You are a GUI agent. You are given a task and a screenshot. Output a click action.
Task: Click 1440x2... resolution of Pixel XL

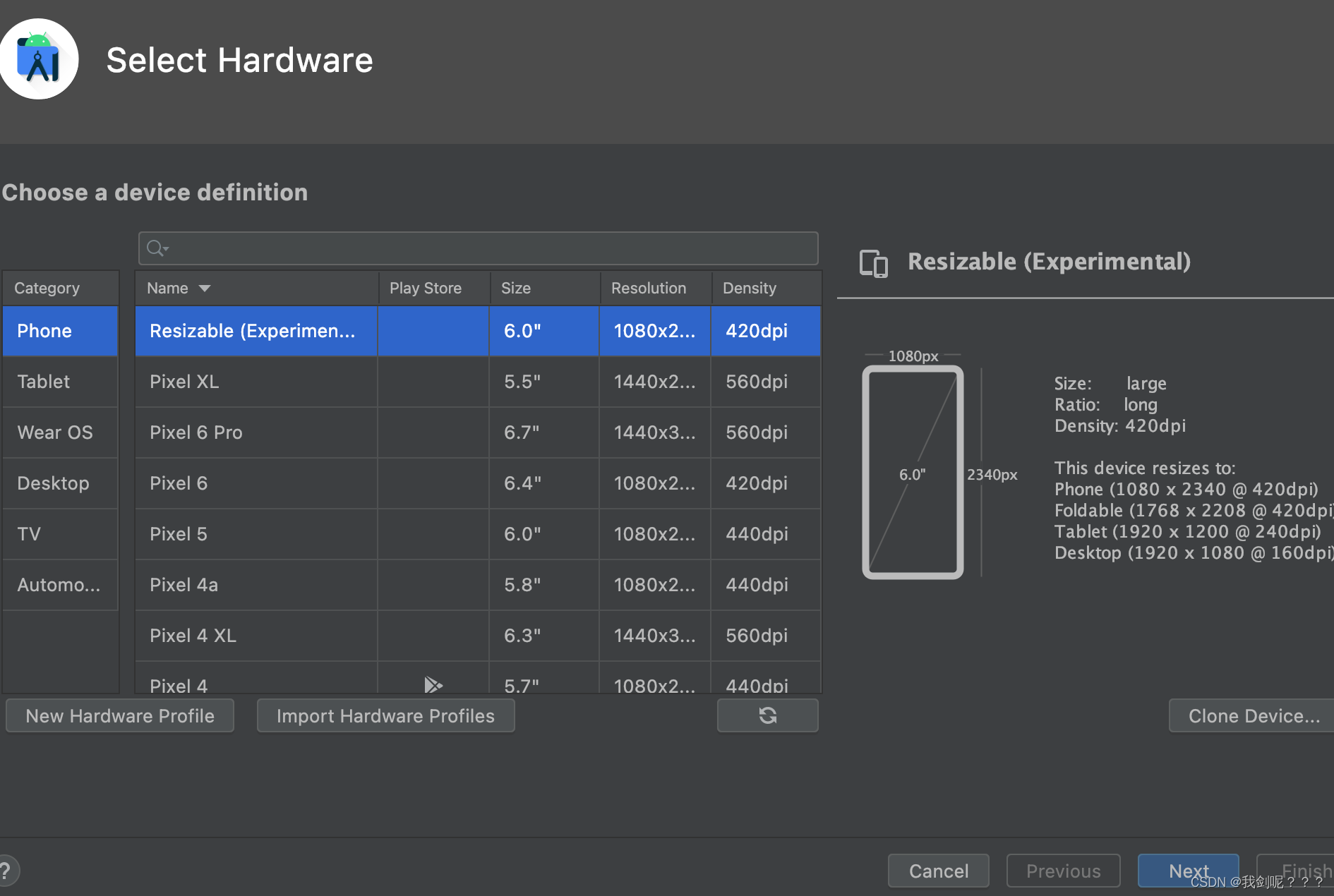(655, 382)
